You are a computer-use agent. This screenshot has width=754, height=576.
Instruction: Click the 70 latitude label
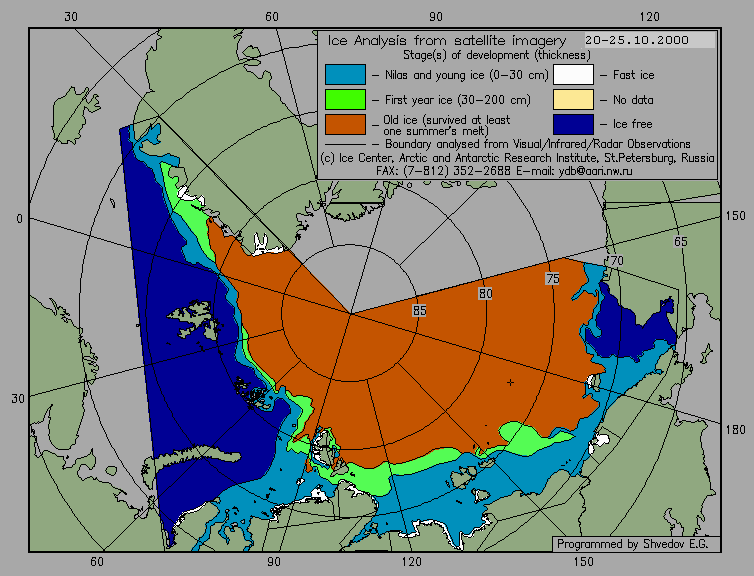pyautogui.click(x=616, y=261)
